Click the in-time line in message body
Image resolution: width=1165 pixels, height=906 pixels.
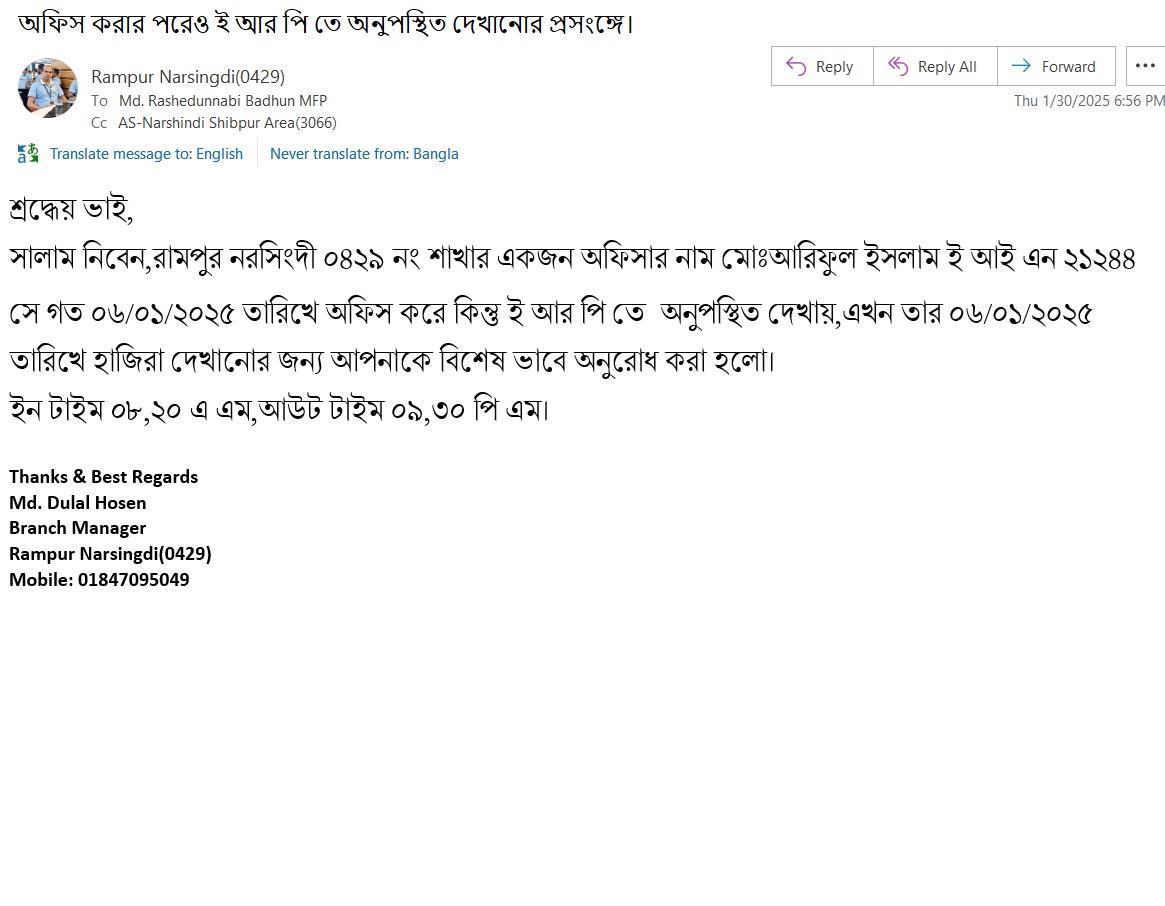point(279,410)
